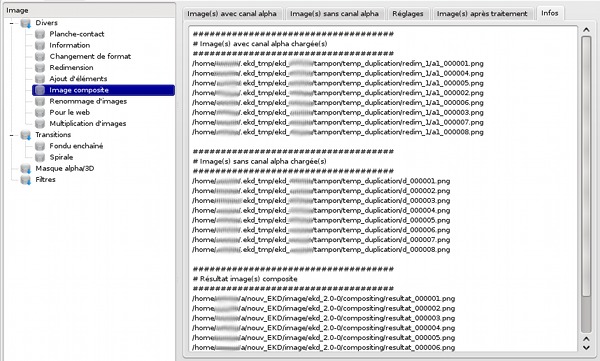
Task: Click the line ending resultat_000001.png
Action: point(324,299)
